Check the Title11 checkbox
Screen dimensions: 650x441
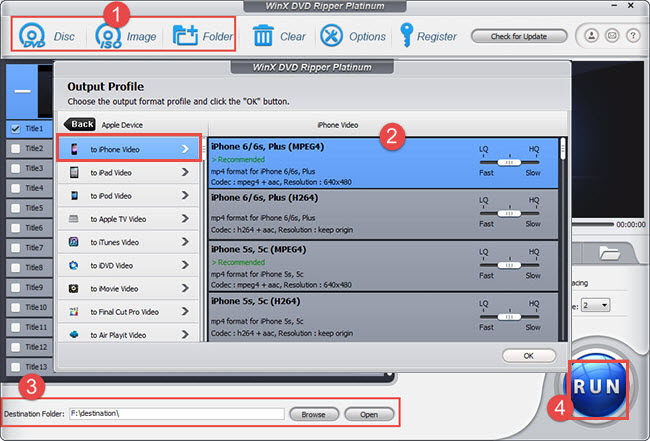click(x=16, y=327)
